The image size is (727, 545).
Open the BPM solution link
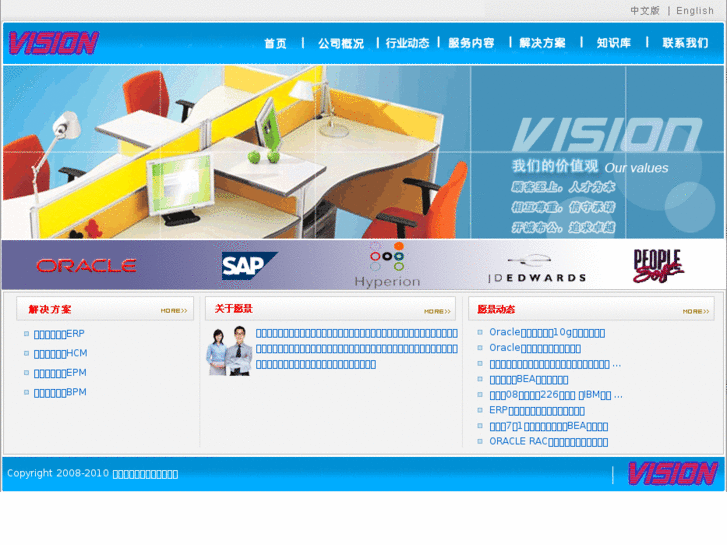pos(60,392)
